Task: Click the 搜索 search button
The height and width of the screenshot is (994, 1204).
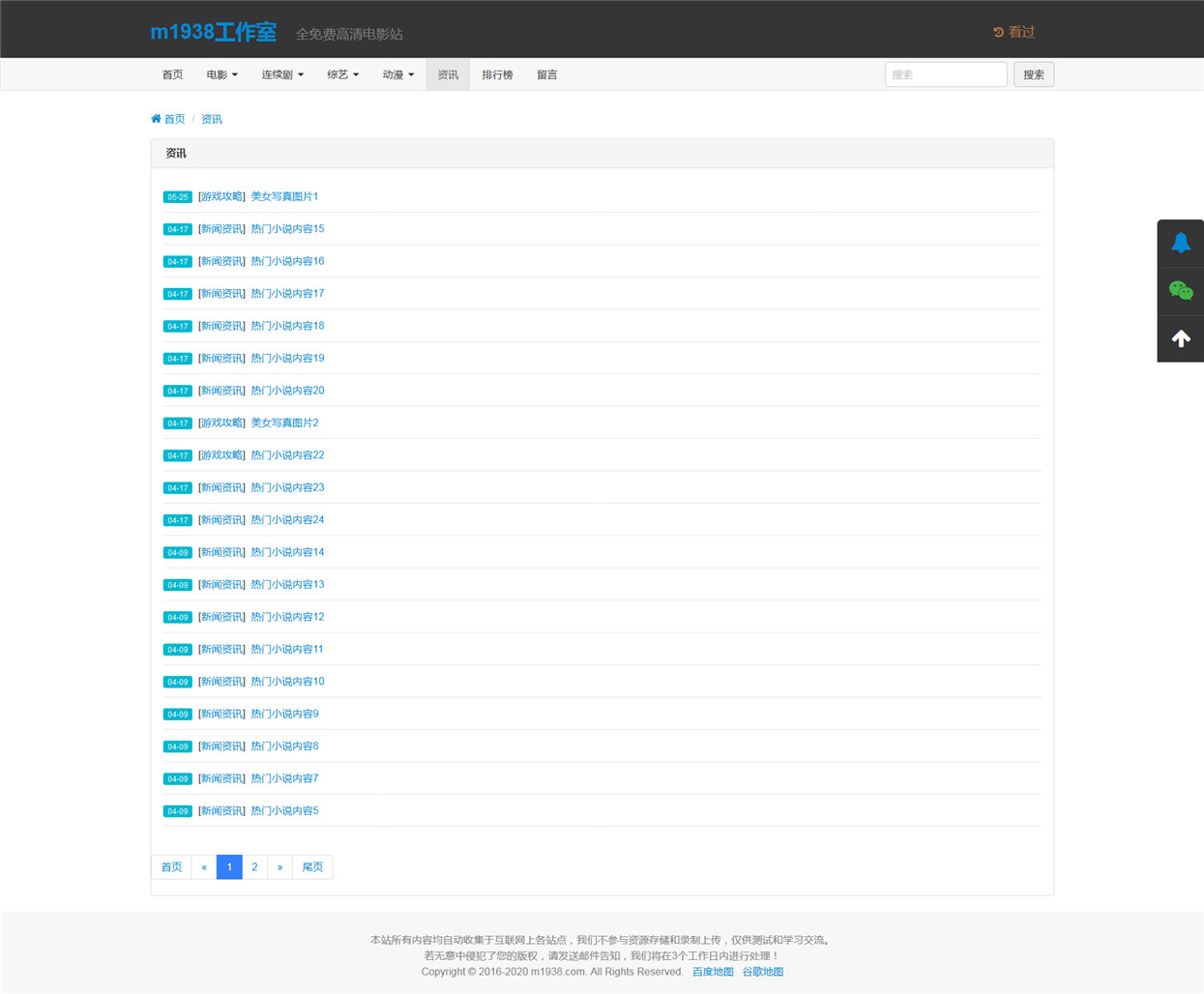Action: pyautogui.click(x=1034, y=74)
